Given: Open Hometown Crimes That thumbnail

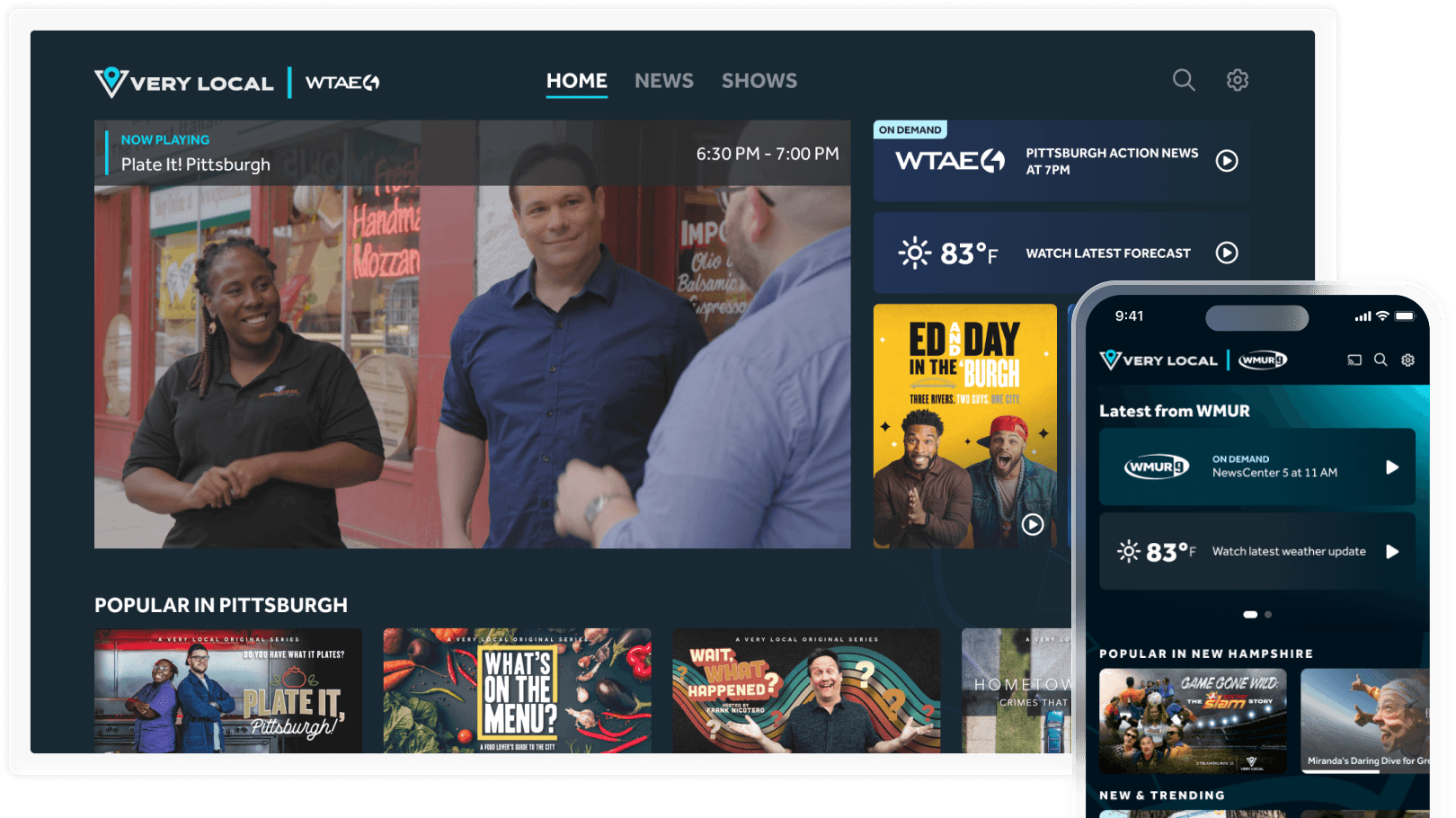Looking at the screenshot, I should 1017,690.
